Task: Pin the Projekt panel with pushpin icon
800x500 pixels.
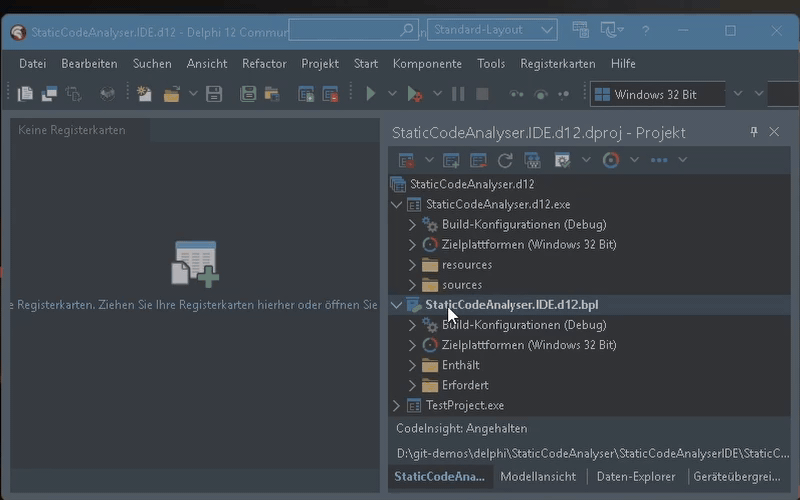Action: [x=754, y=132]
